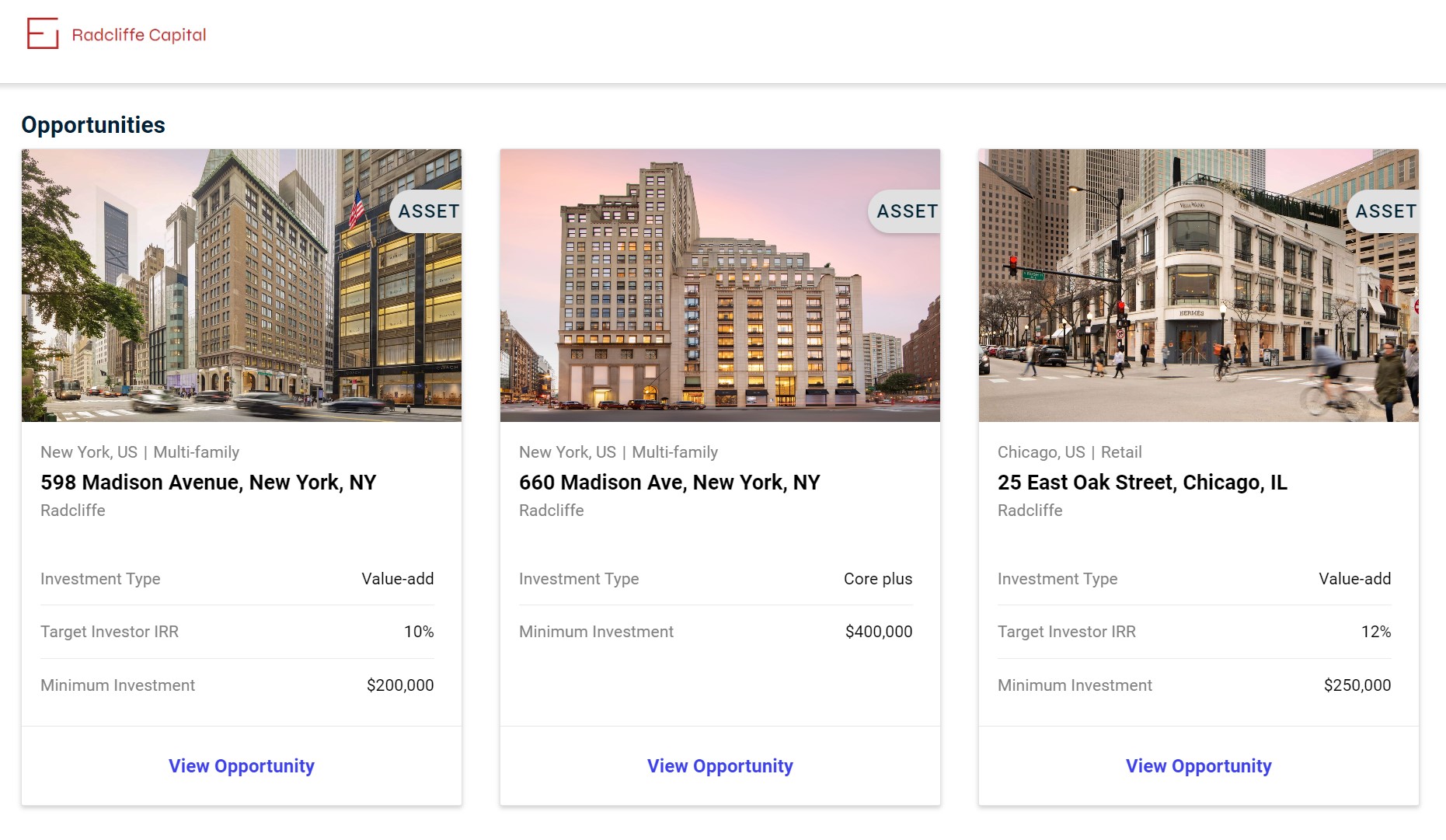Select the 660 Madison Ave, New York title
This screenshot has height=840, width=1446.
click(x=670, y=483)
